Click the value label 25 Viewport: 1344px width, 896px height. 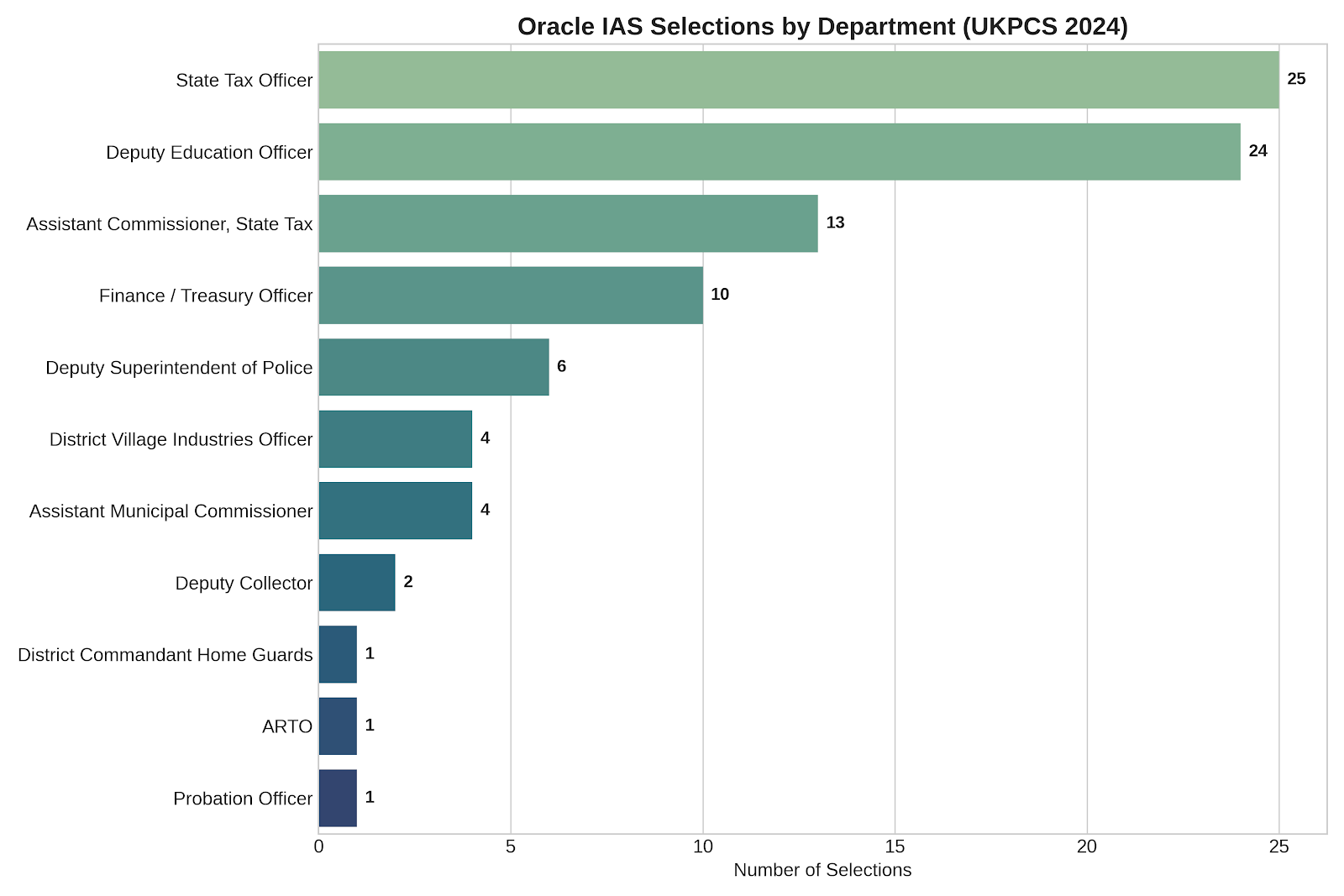[x=1297, y=79]
